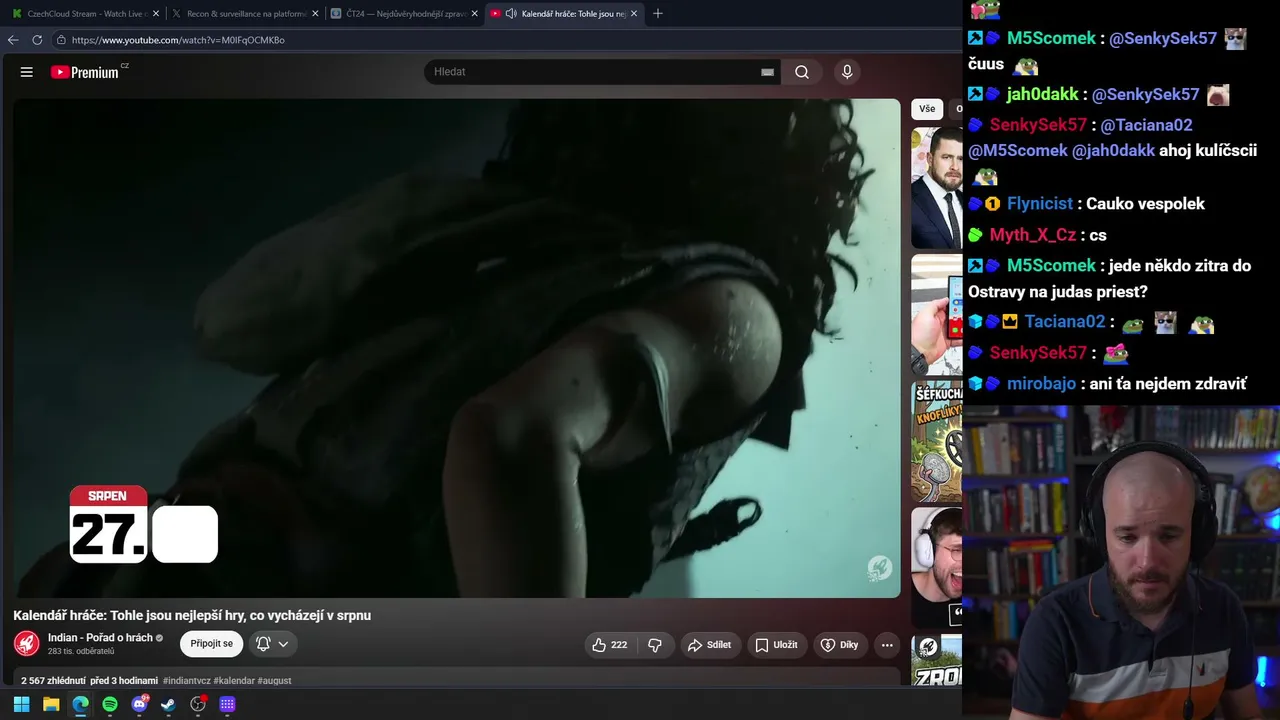Click the Indian channel avatar
This screenshot has width=1280, height=720.
[x=27, y=644]
